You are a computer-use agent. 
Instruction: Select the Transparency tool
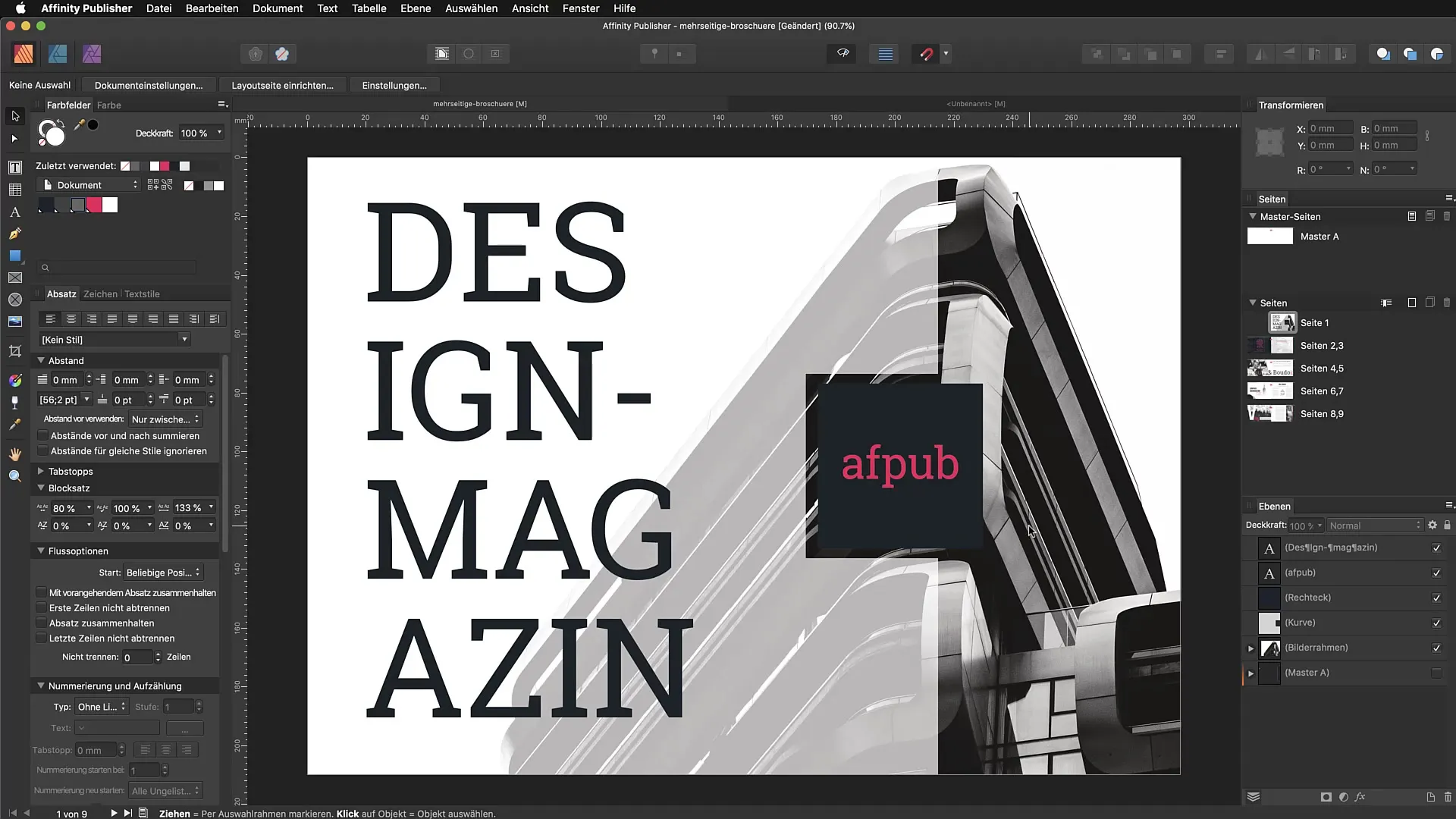(15, 402)
